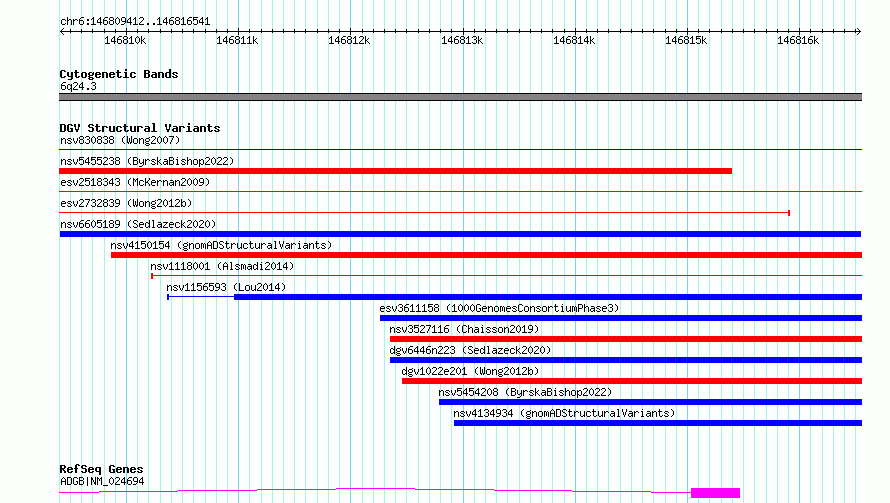
Task: Click the 146812k ruler label
Action: 349,40
